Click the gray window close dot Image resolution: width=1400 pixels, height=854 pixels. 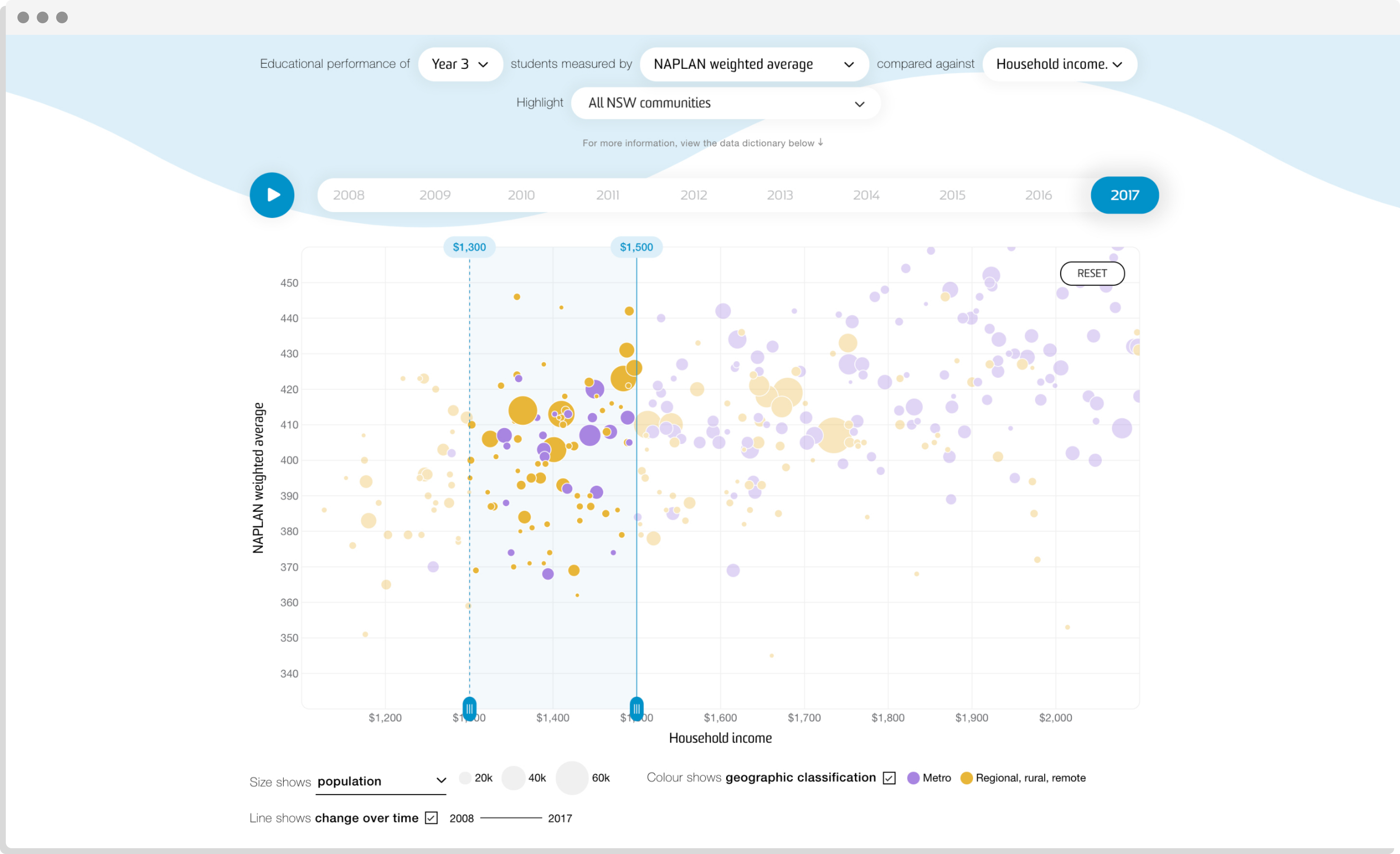click(23, 17)
